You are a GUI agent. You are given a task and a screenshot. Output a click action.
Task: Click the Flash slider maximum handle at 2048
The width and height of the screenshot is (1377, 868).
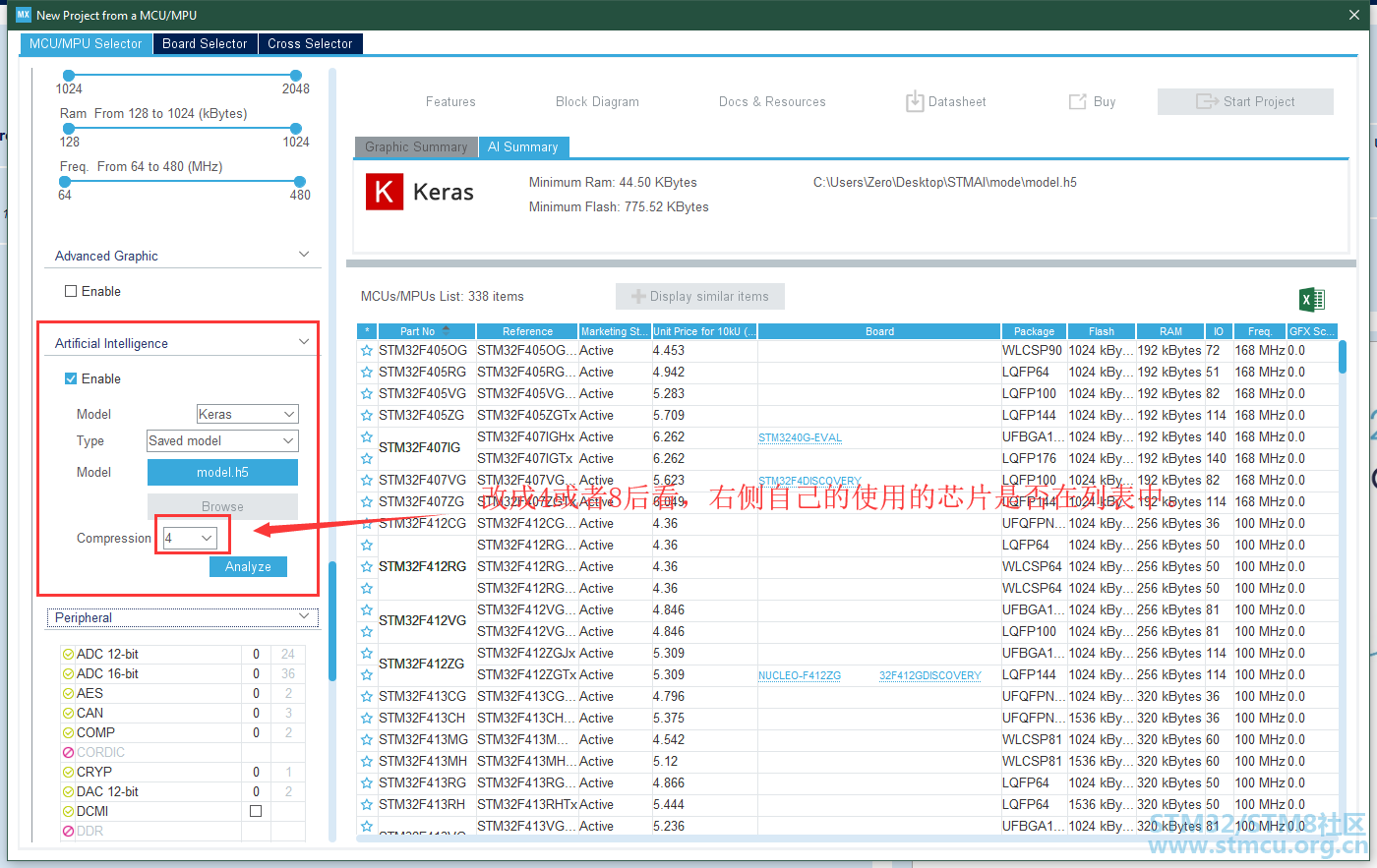coord(296,76)
